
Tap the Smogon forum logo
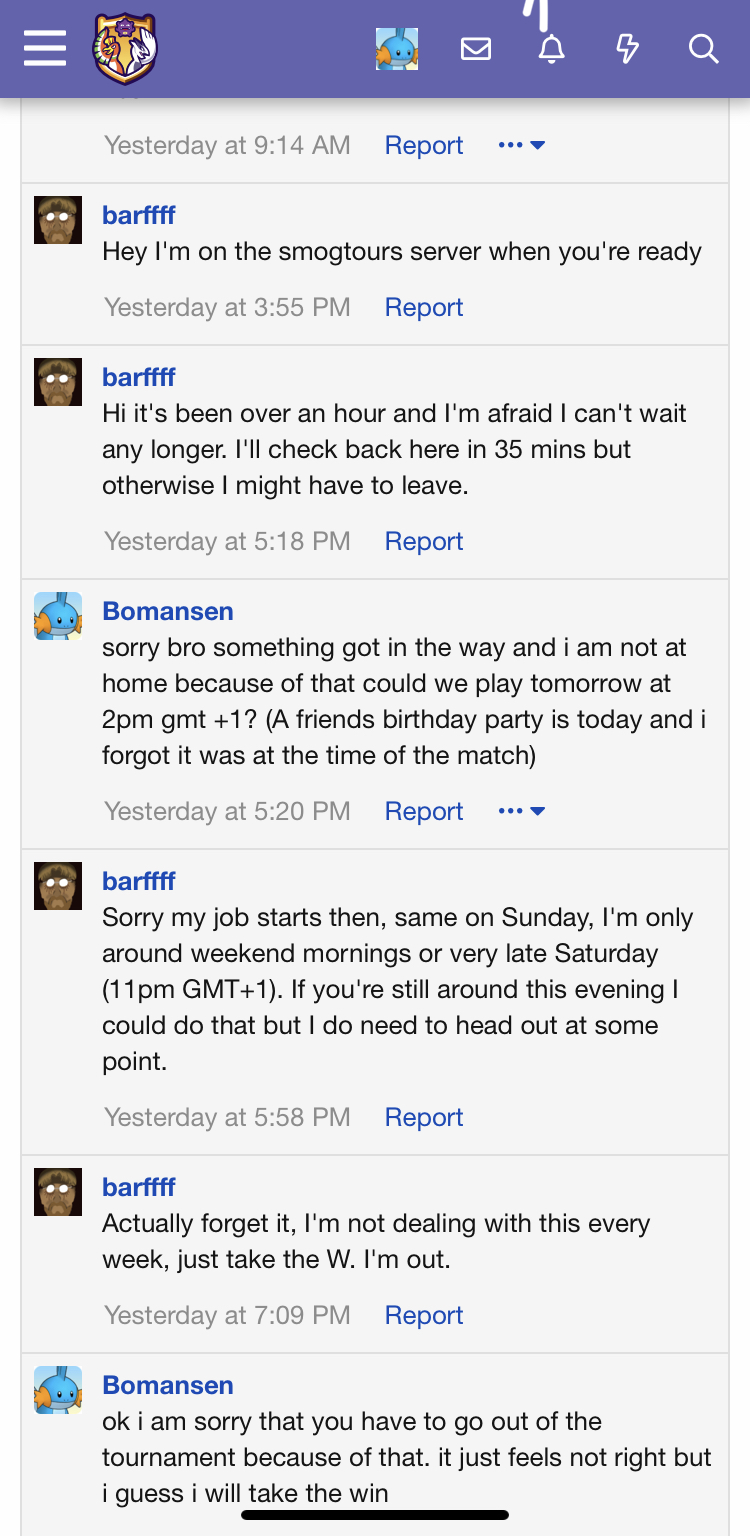coord(125,48)
